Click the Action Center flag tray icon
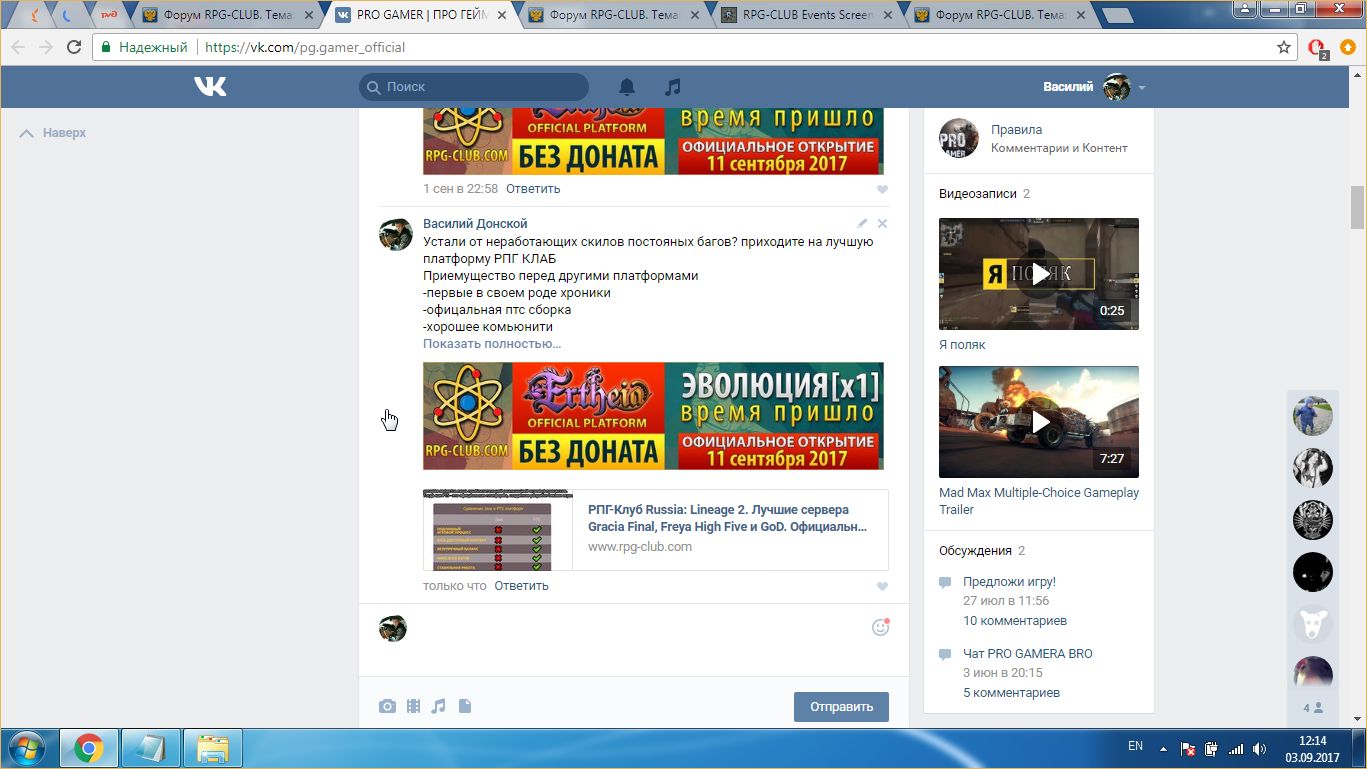This screenshot has height=769, width=1367. coord(1189,748)
